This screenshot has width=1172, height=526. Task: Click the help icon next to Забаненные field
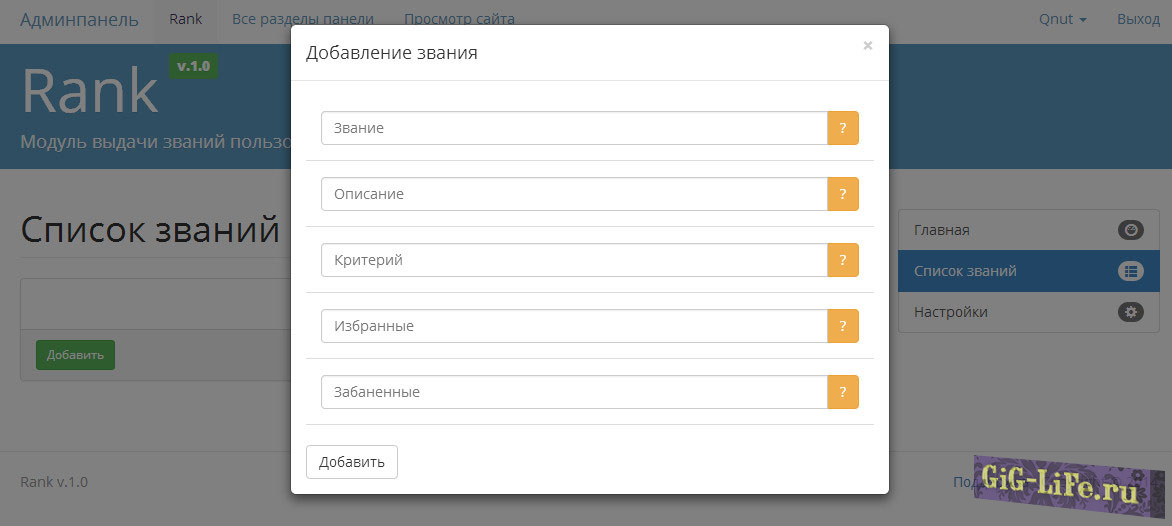[842, 392]
